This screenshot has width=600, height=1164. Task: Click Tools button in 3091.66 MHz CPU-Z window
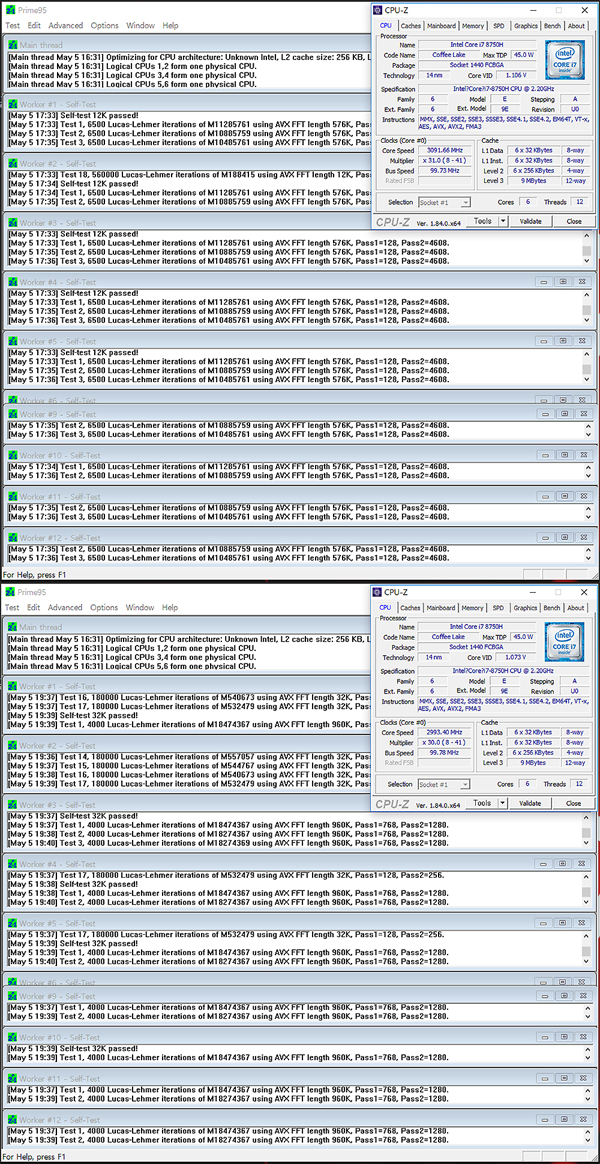coord(482,221)
